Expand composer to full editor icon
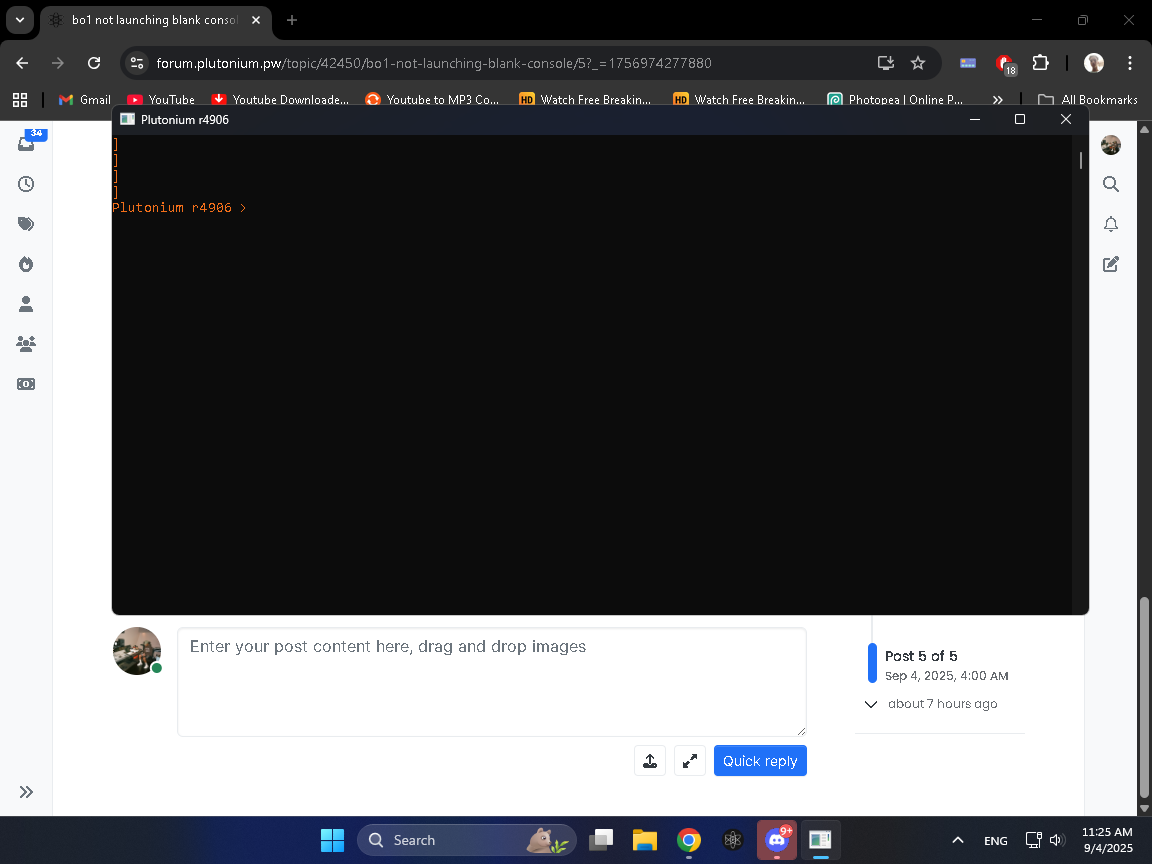This screenshot has height=864, width=1152. (690, 761)
